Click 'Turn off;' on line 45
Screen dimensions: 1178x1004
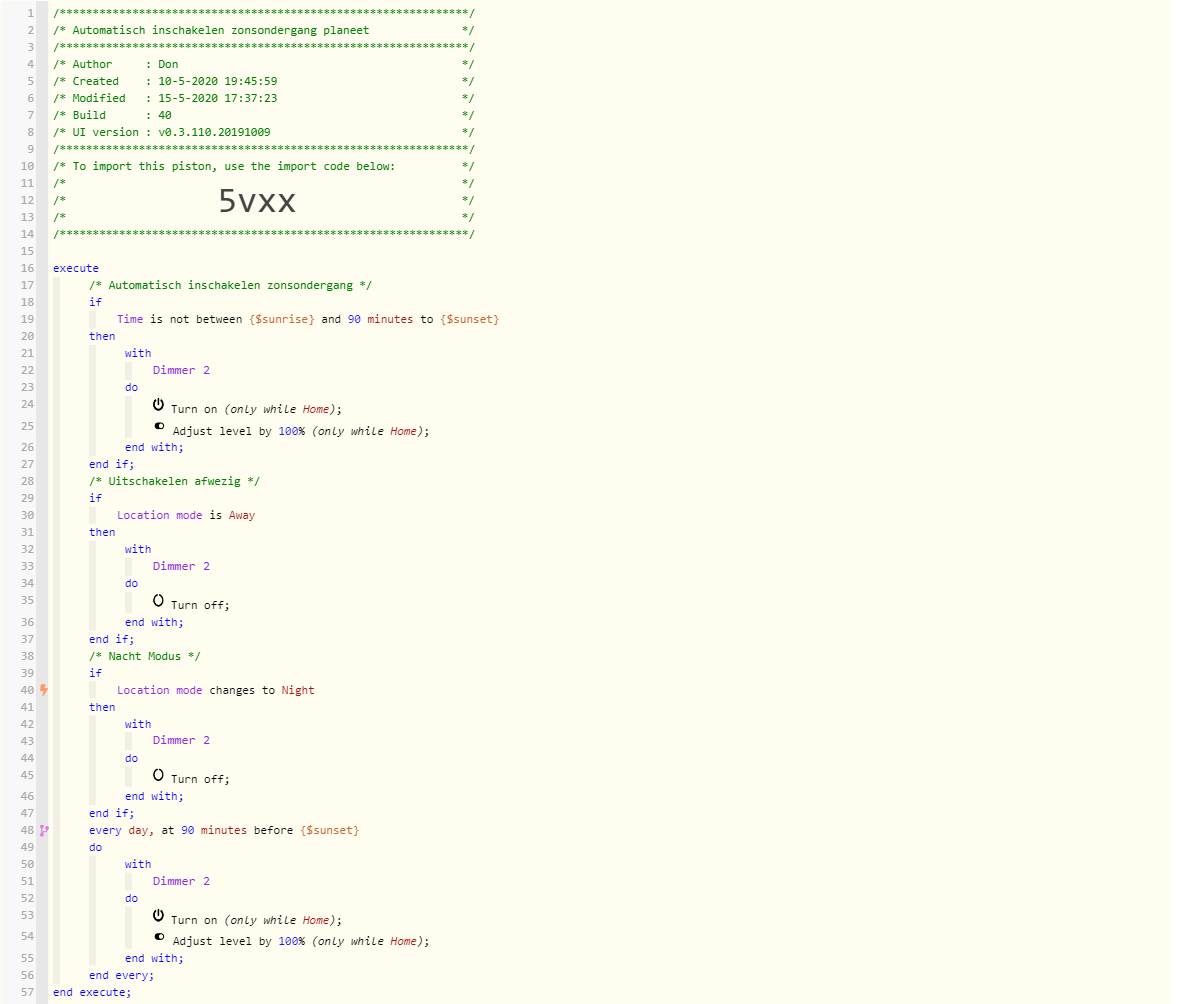point(200,779)
